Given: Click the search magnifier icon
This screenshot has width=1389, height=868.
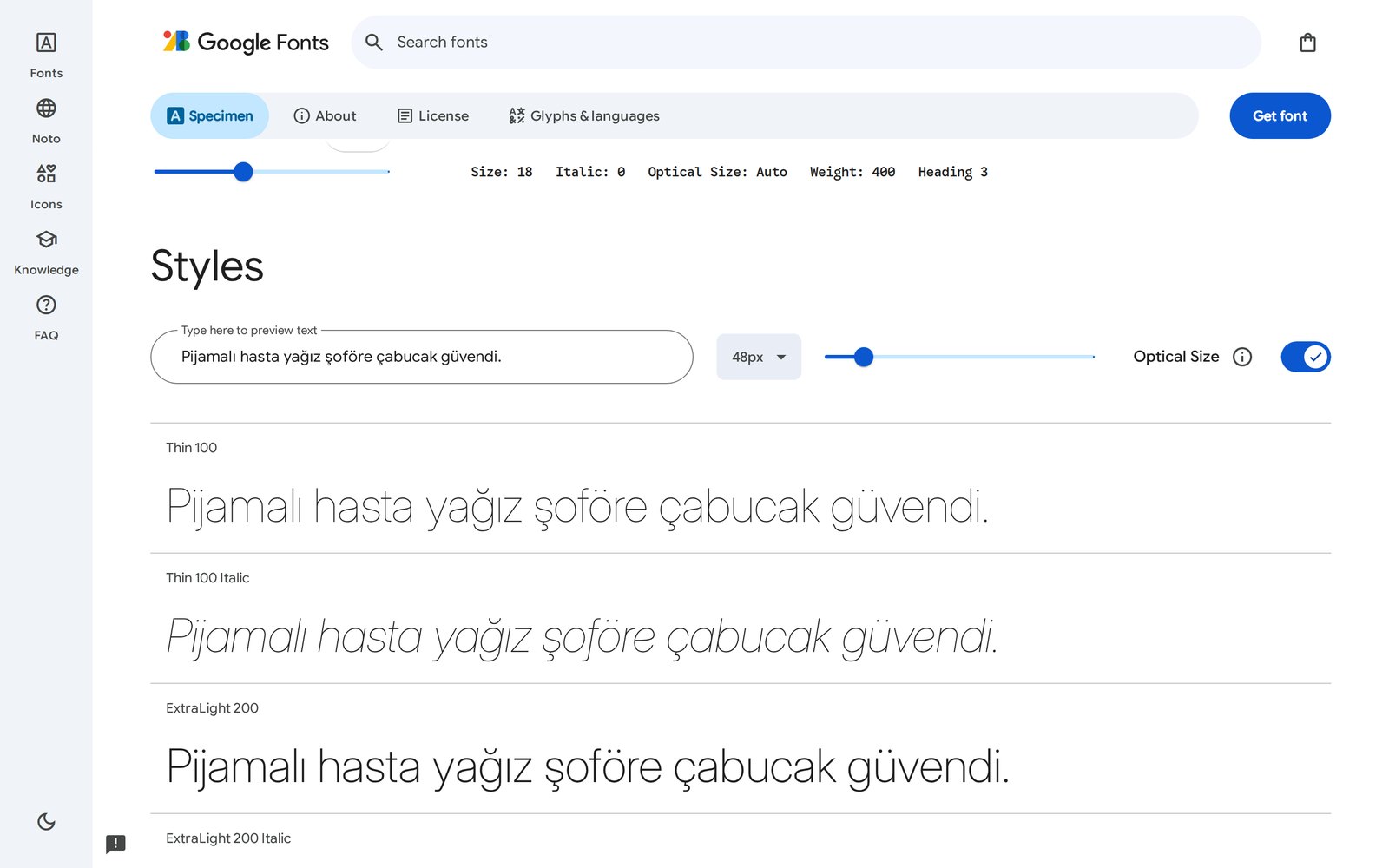Looking at the screenshot, I should (x=374, y=42).
